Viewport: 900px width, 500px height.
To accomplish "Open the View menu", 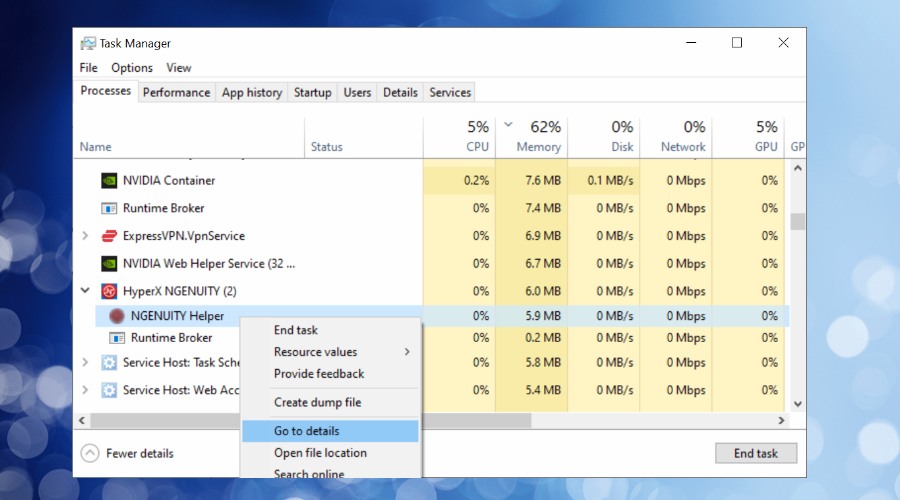I will coord(179,68).
